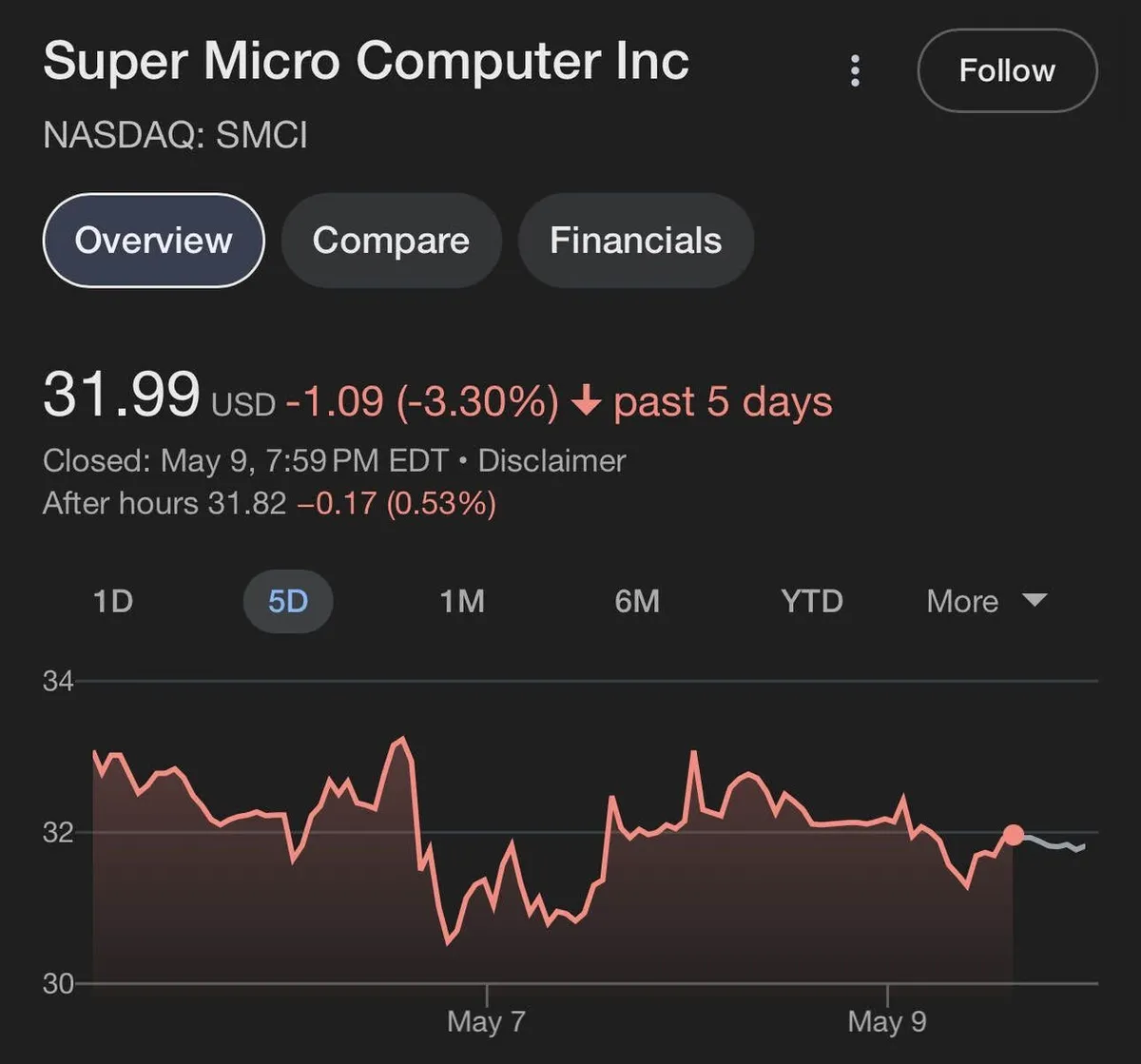Screen dimensions: 1141x1064
Task: Click the More dropdown triangle arrow
Action: [1034, 601]
